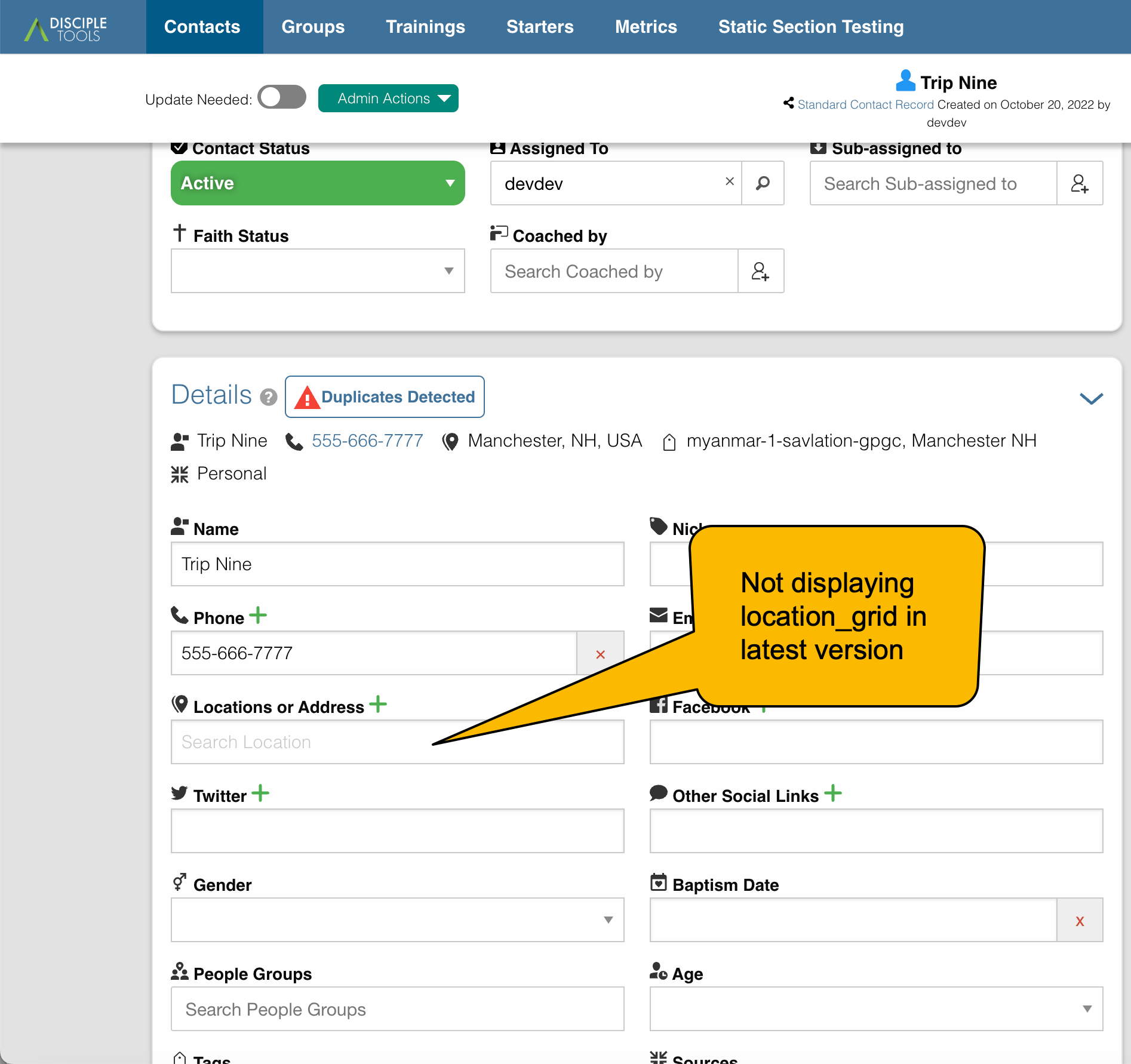Click the Name field Trip Nine
The width and height of the screenshot is (1131, 1064).
click(398, 564)
